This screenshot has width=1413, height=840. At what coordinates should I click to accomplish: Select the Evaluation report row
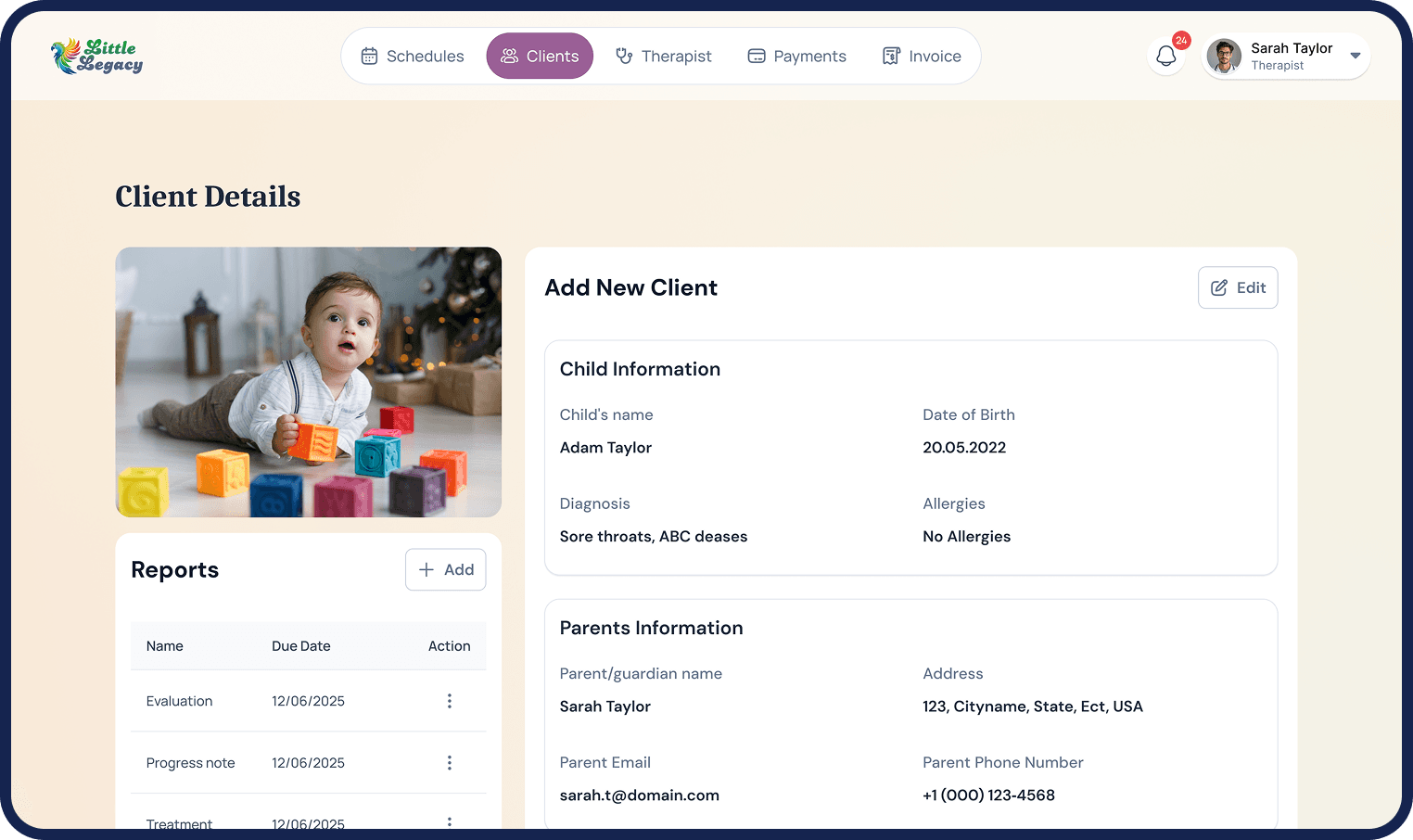pyautogui.click(x=180, y=701)
